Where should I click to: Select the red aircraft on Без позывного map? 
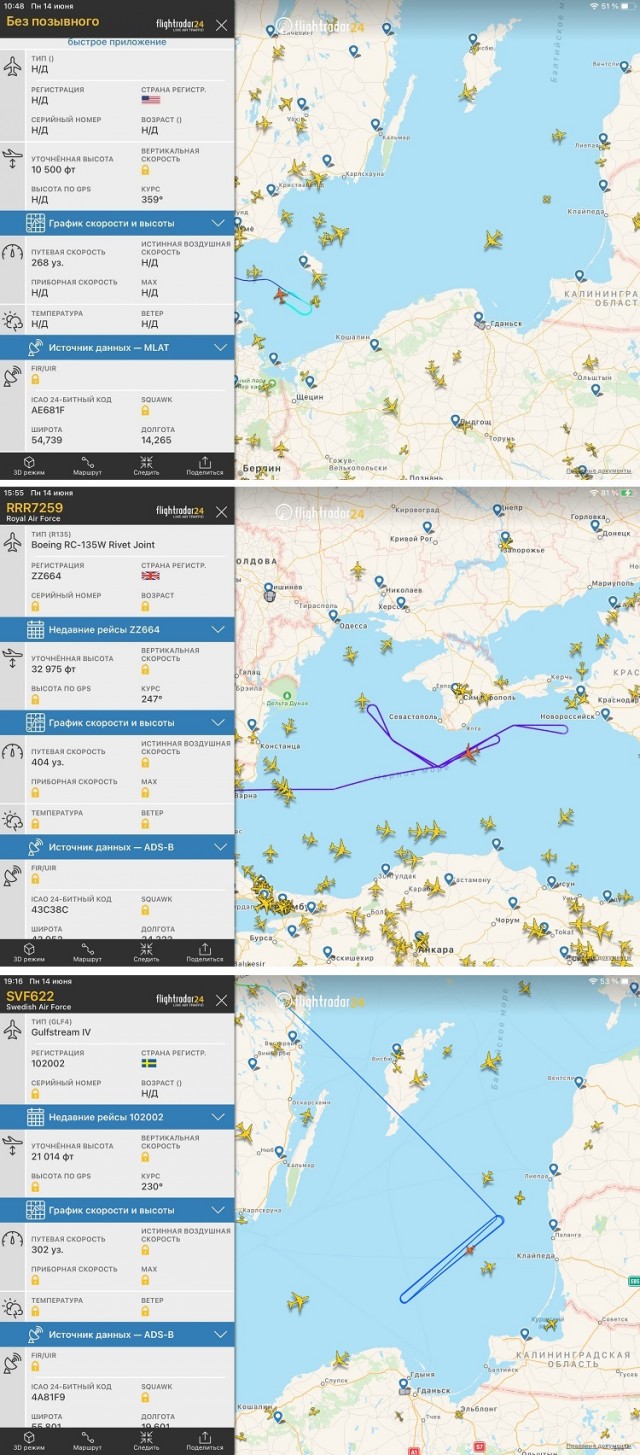tap(282, 295)
